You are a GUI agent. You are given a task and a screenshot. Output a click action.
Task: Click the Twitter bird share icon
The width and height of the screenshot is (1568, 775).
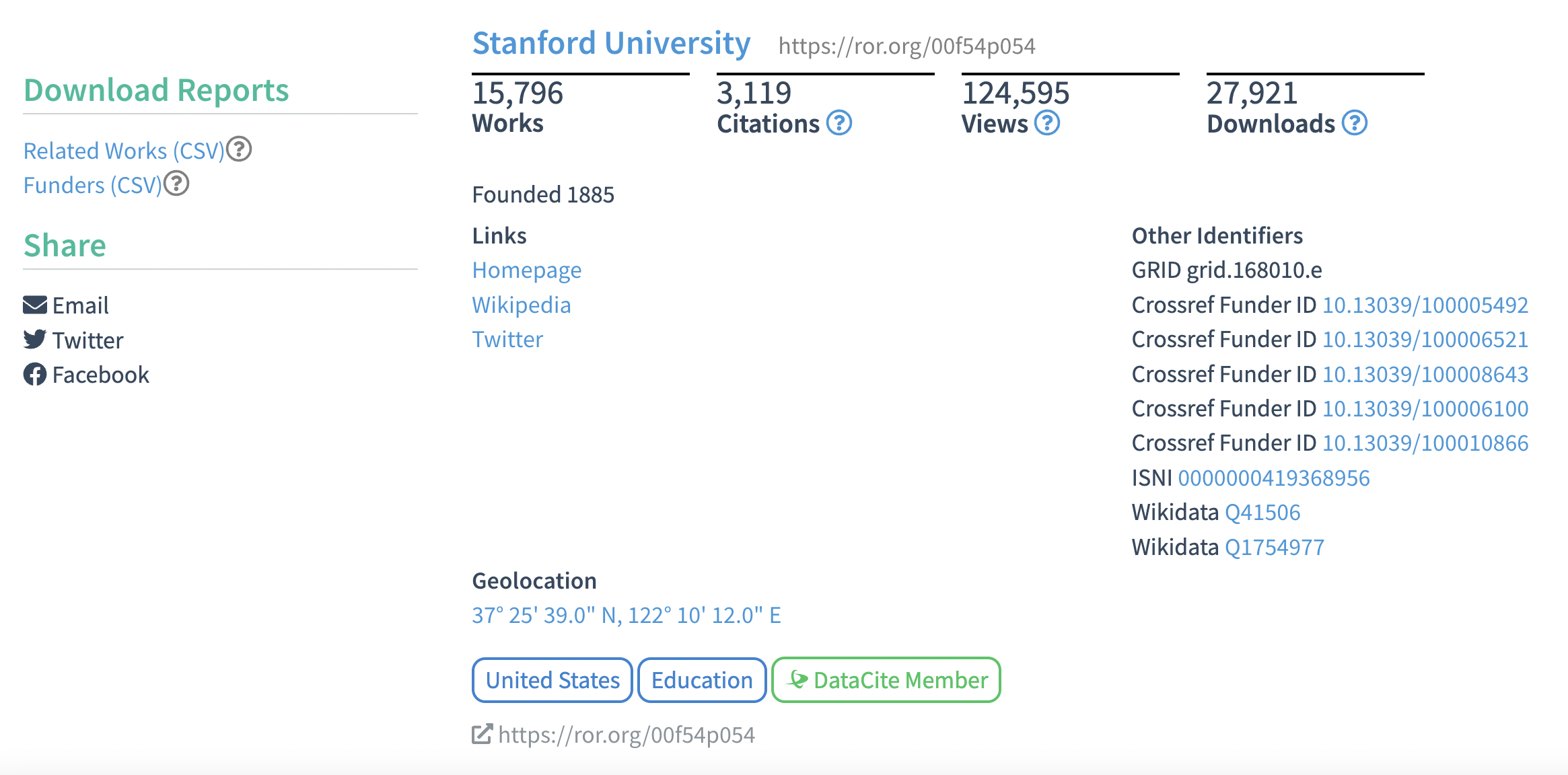tap(35, 340)
